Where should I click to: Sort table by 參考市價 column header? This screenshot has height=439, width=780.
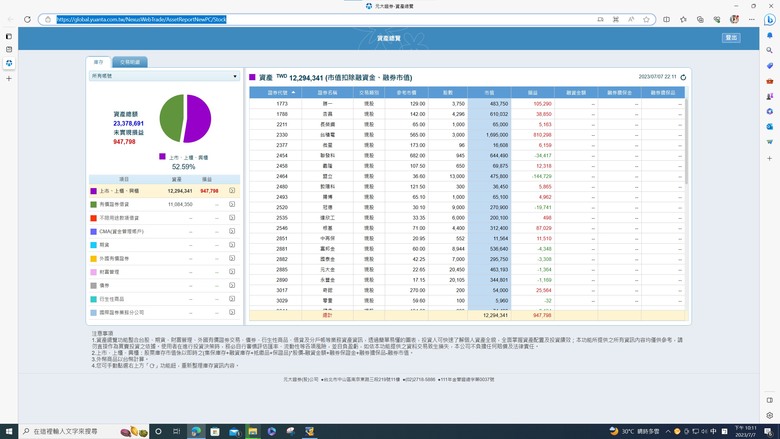406,92
